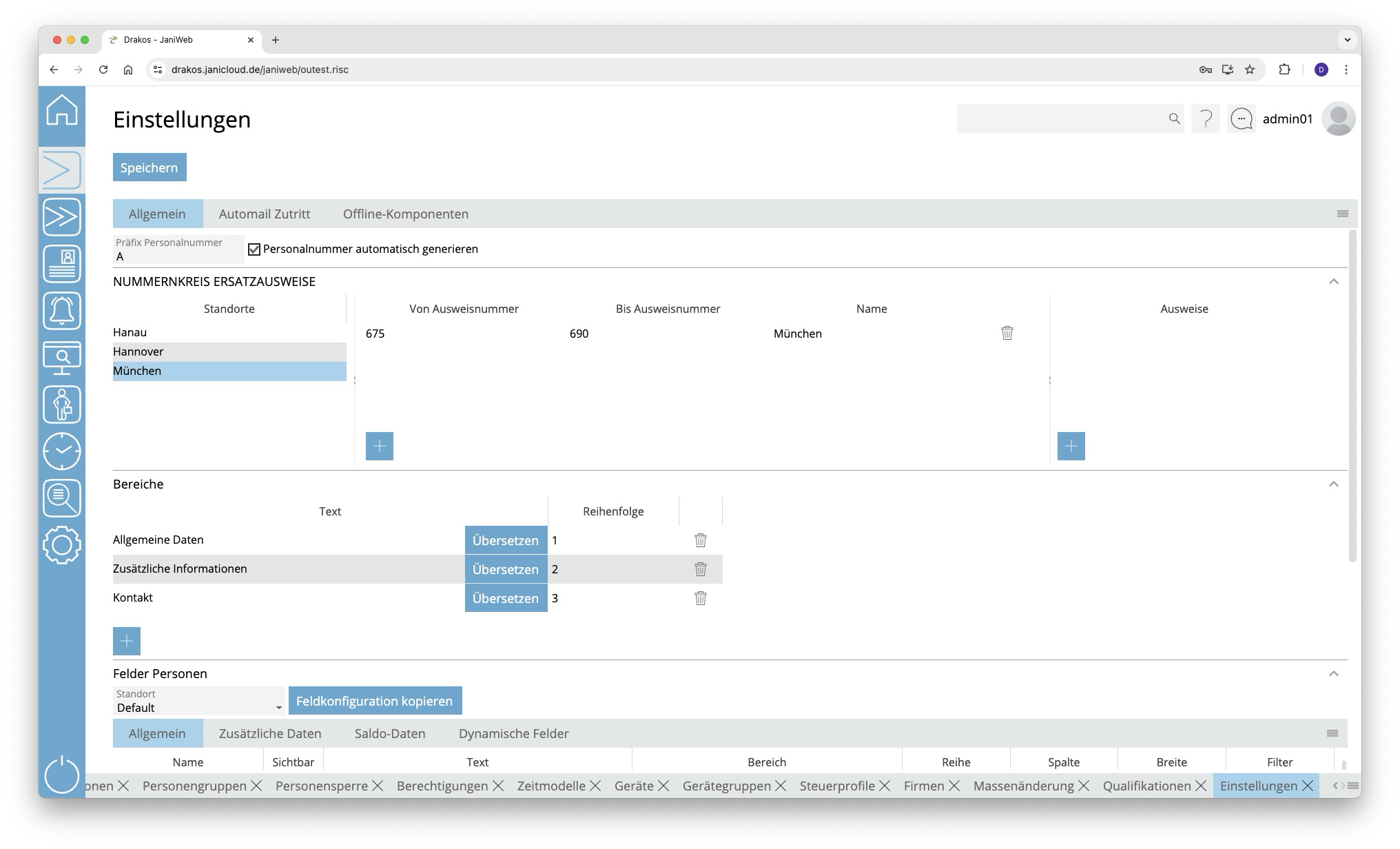1400x849 pixels.
Task: Close the Qualifikationen bottom tab
Action: [1201, 786]
